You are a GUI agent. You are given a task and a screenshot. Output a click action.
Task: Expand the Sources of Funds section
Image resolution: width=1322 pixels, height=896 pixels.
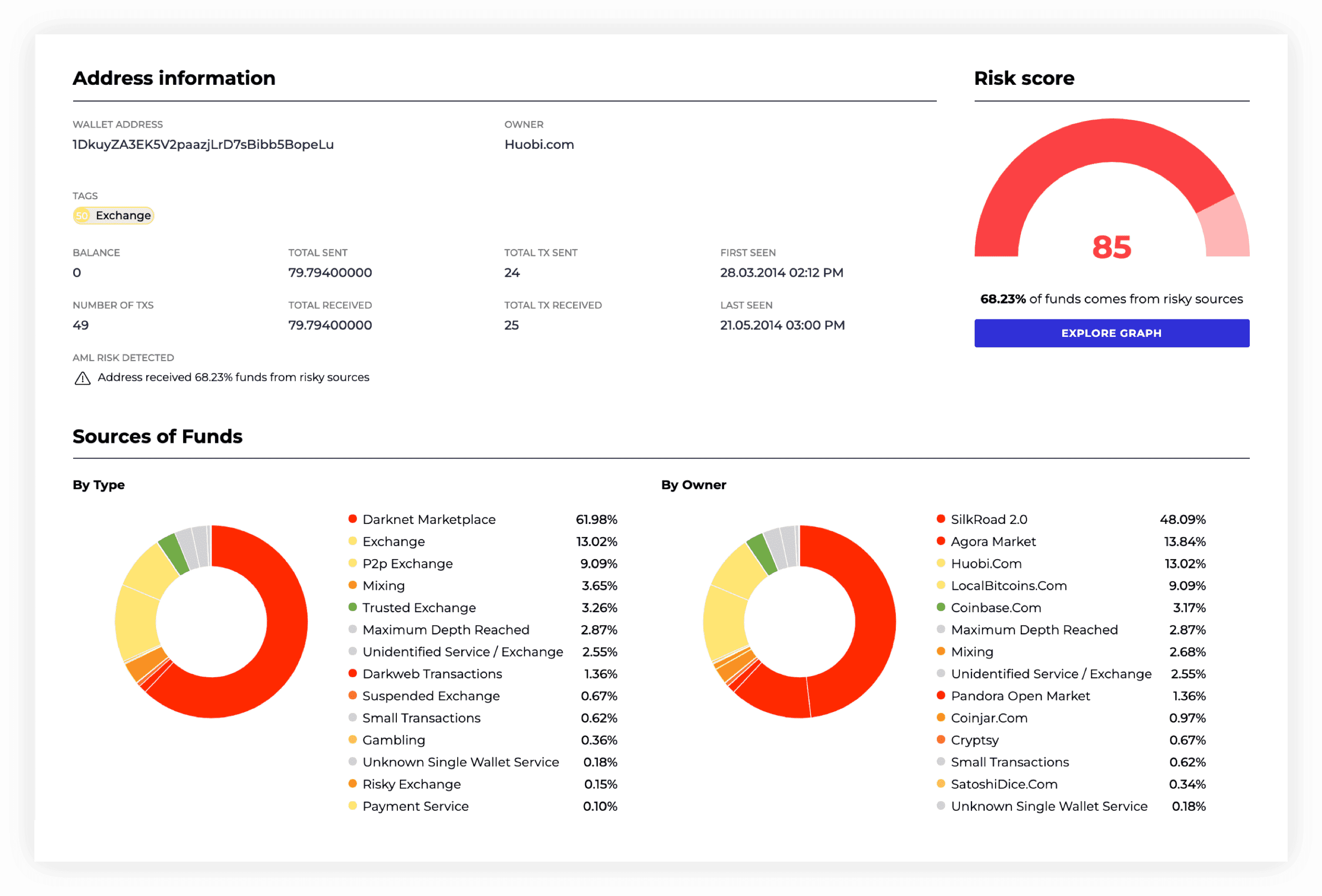(x=157, y=436)
